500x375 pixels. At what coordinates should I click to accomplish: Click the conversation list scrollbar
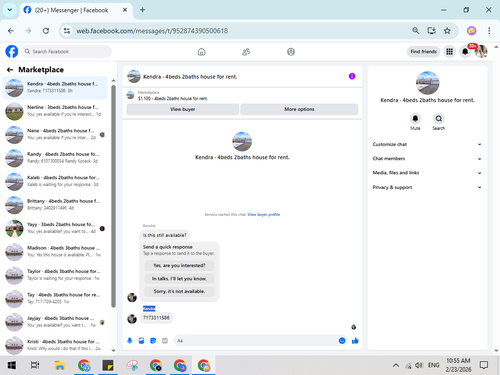[113, 196]
